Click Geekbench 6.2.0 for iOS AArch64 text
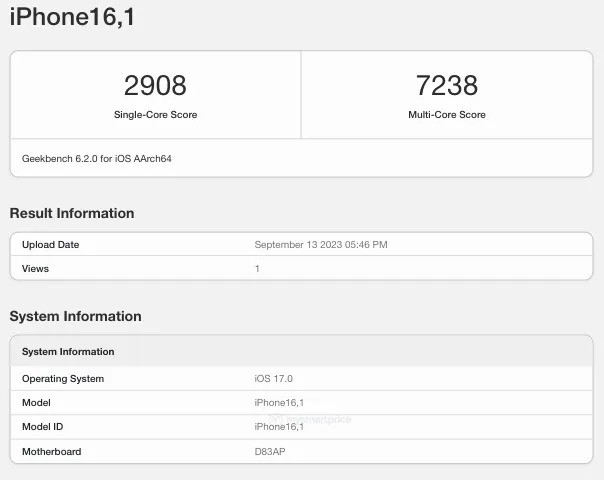This screenshot has width=604, height=480. 97,158
